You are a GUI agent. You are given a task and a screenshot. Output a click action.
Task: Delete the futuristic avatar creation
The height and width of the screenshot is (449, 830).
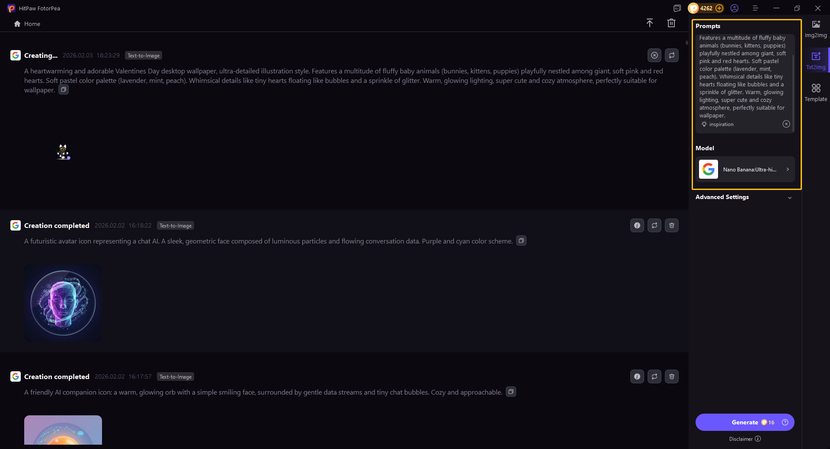672,226
